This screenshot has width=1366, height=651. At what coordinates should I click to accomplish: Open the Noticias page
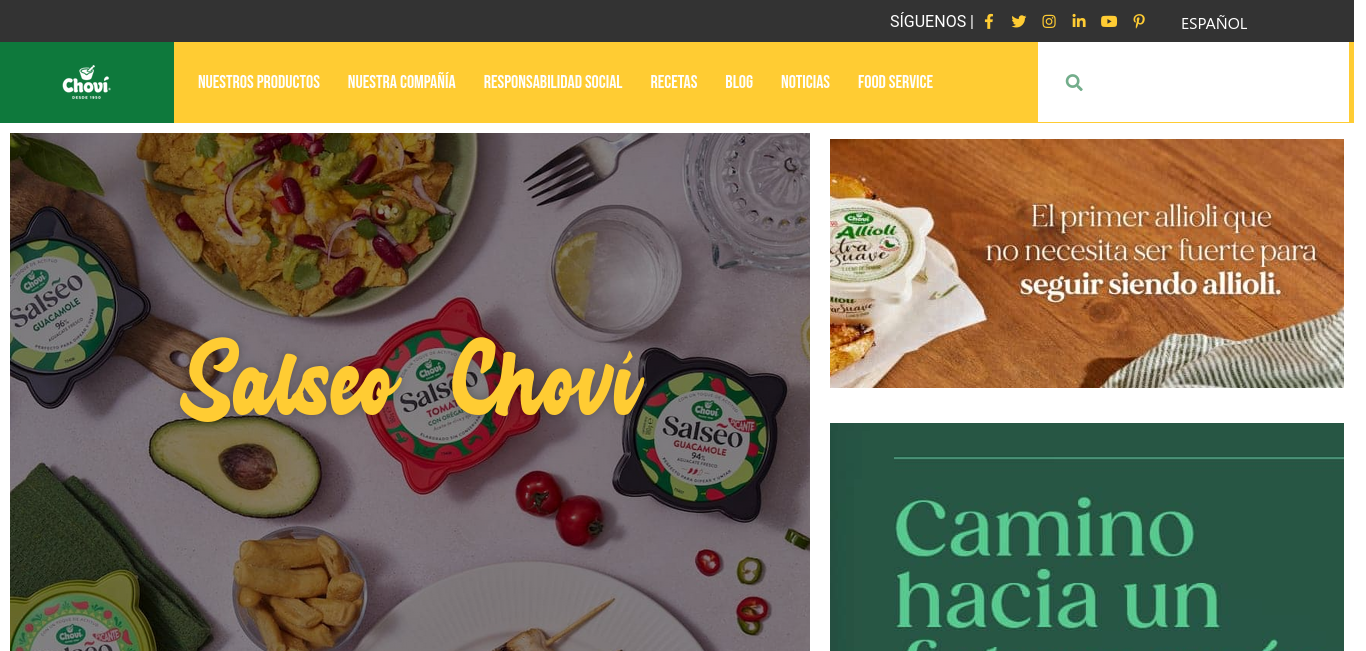(x=805, y=82)
